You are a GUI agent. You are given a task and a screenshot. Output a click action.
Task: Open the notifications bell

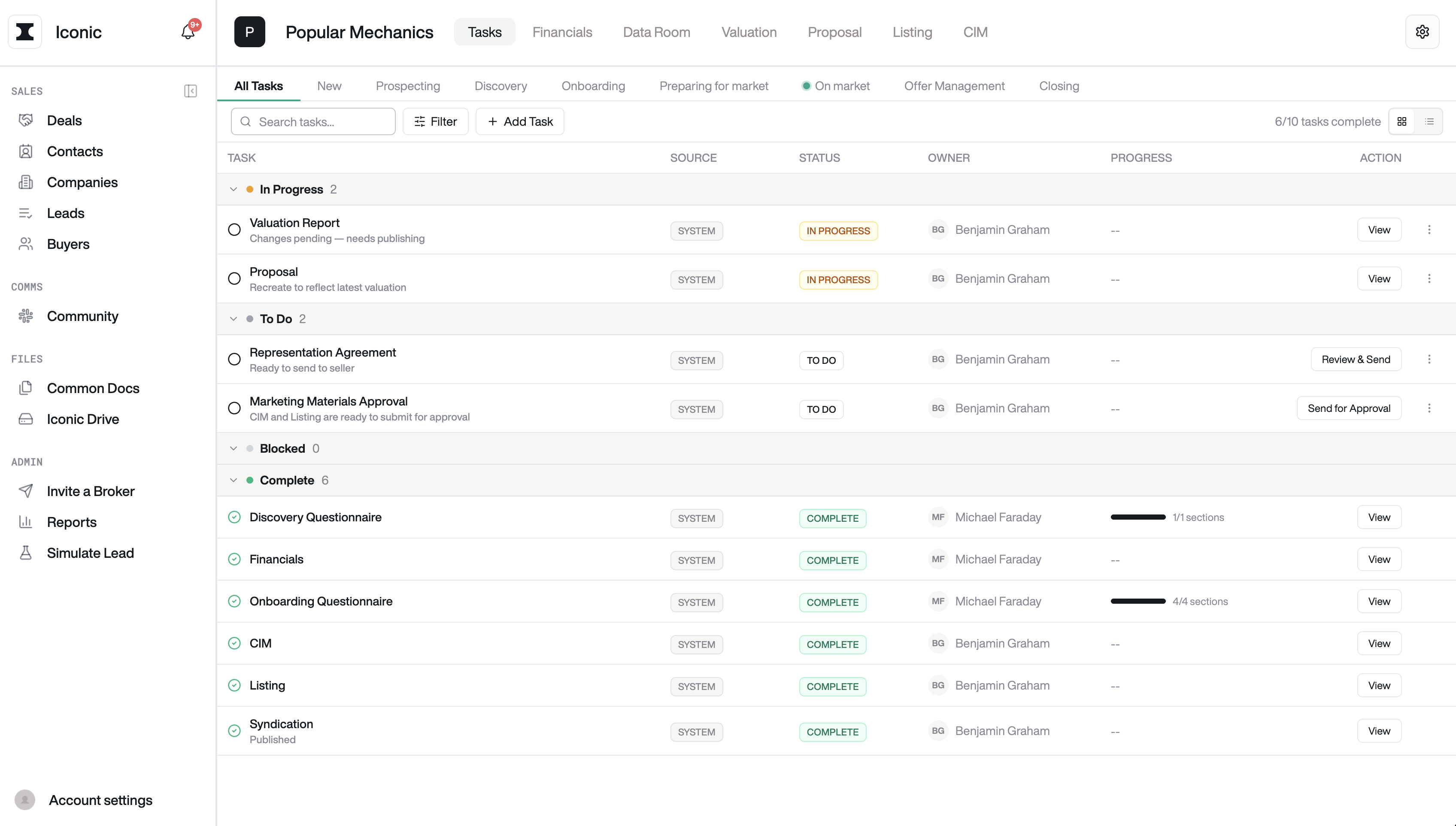(x=188, y=32)
